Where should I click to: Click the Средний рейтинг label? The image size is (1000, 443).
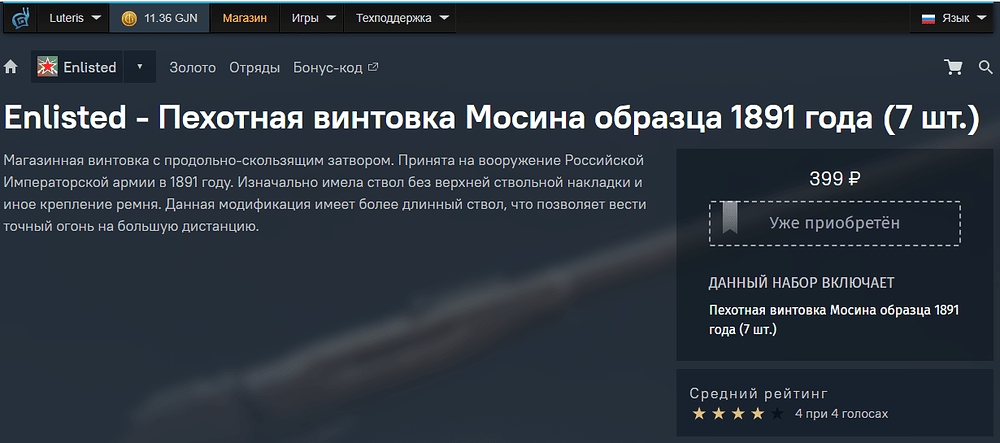(759, 393)
